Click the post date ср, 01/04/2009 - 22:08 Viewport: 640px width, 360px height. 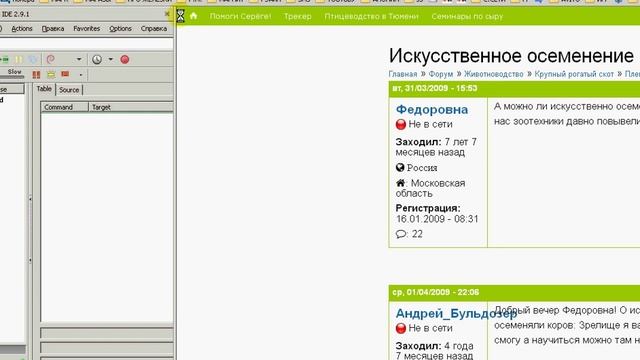[436, 292]
